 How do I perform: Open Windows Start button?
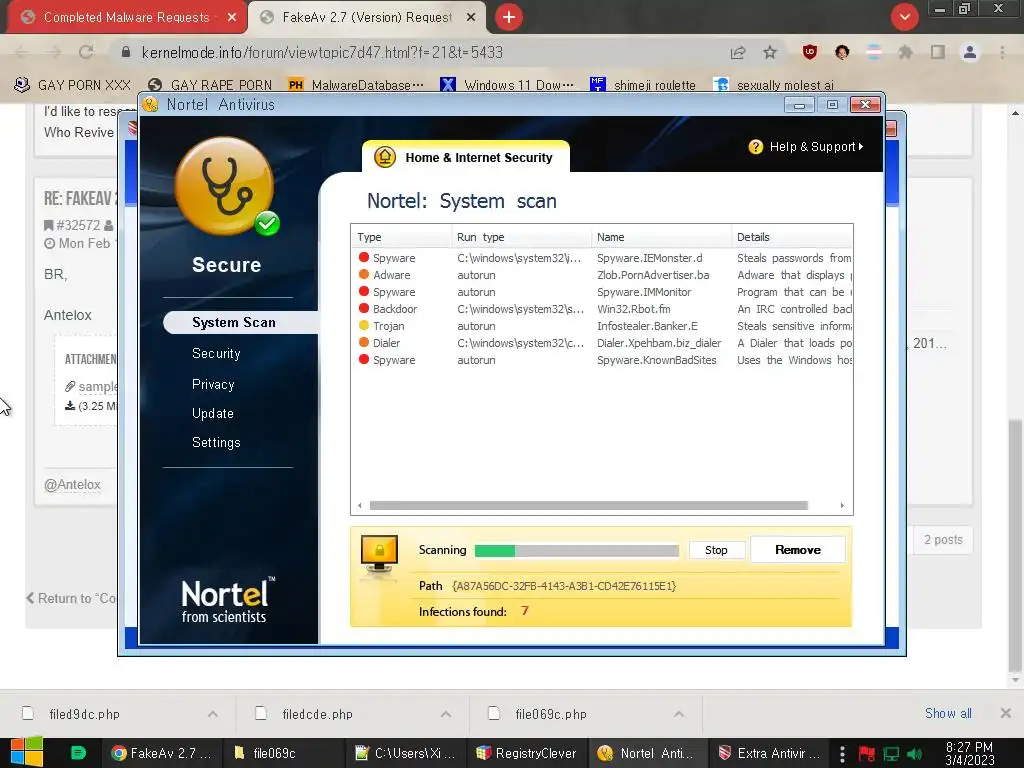(27, 752)
